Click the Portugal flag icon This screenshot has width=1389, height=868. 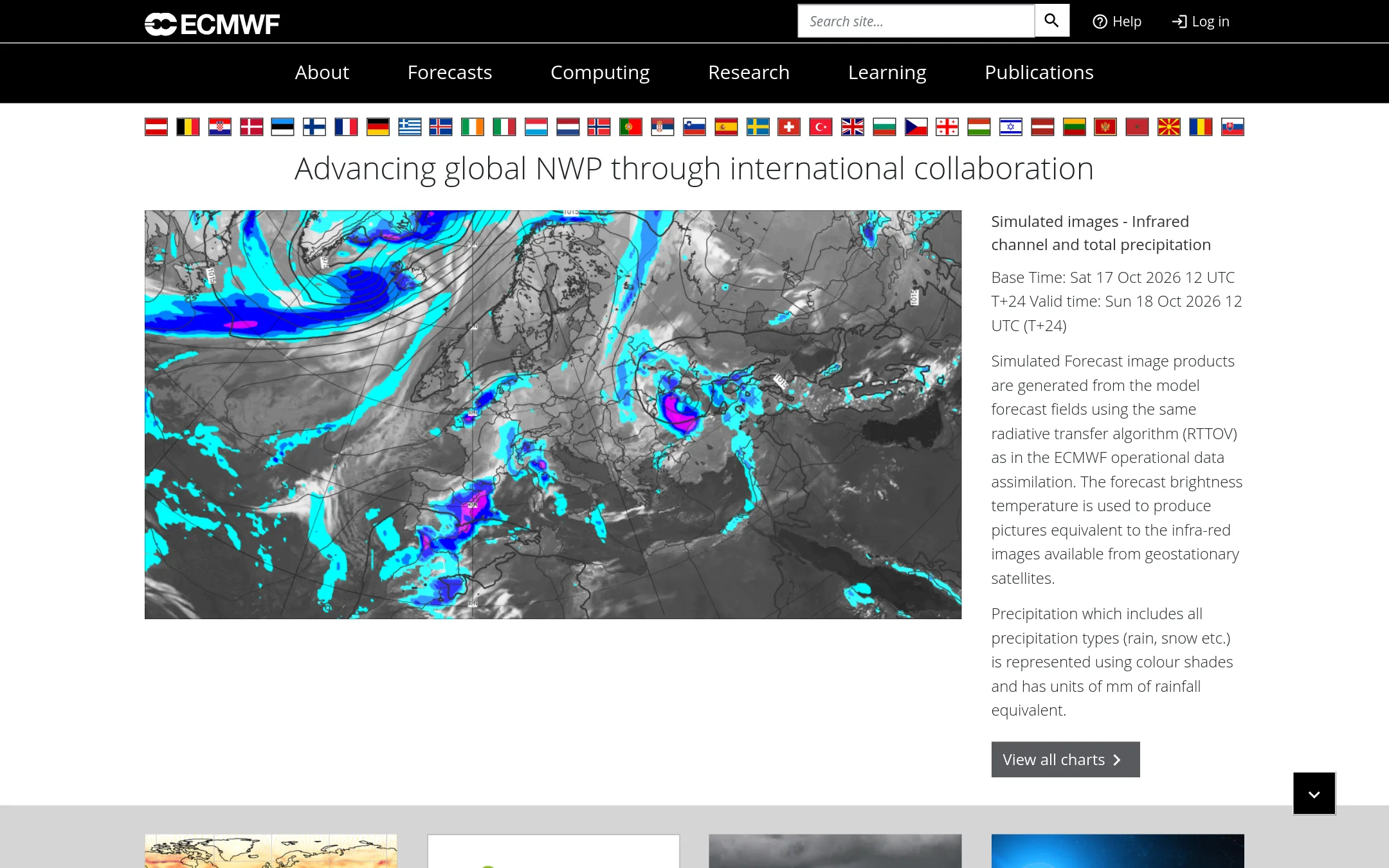pyautogui.click(x=631, y=127)
